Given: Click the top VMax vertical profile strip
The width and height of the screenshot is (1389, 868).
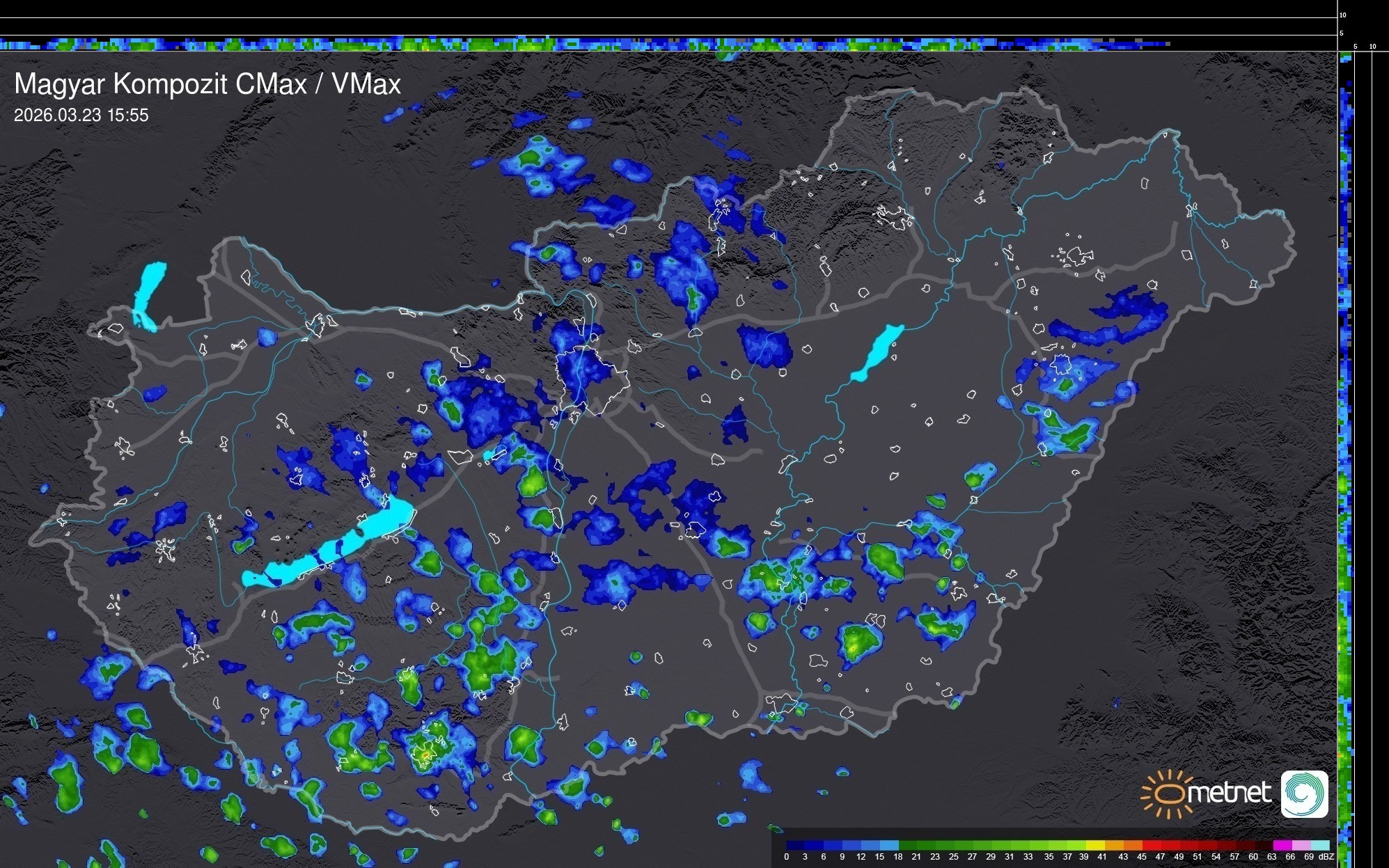Looking at the screenshot, I should (585, 45).
